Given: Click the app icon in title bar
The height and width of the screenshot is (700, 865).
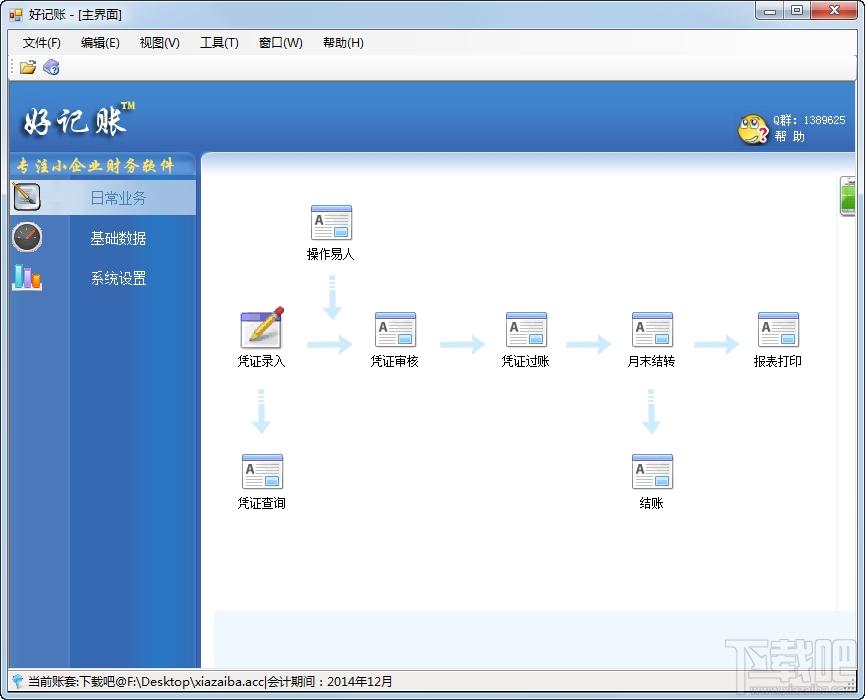Looking at the screenshot, I should click(15, 15).
